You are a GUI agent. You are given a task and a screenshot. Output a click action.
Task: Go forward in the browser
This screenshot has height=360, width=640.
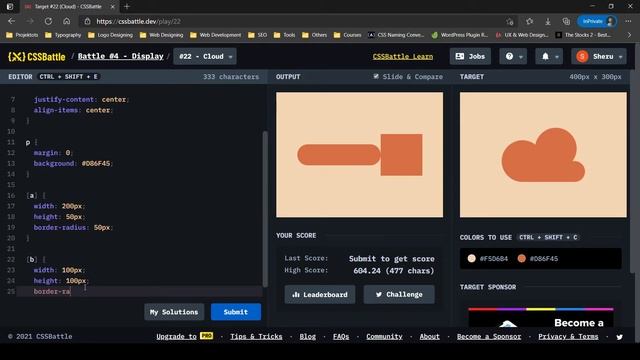point(30,21)
